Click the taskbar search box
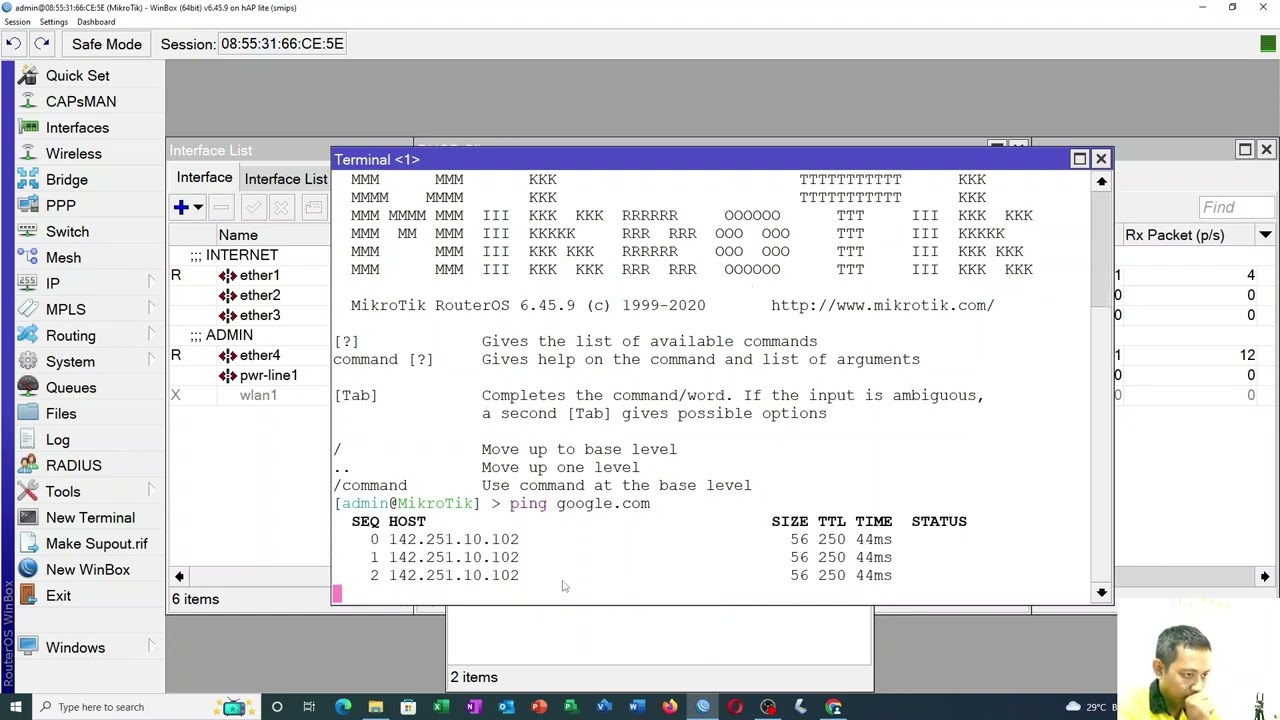Image resolution: width=1280 pixels, height=720 pixels. click(123, 707)
